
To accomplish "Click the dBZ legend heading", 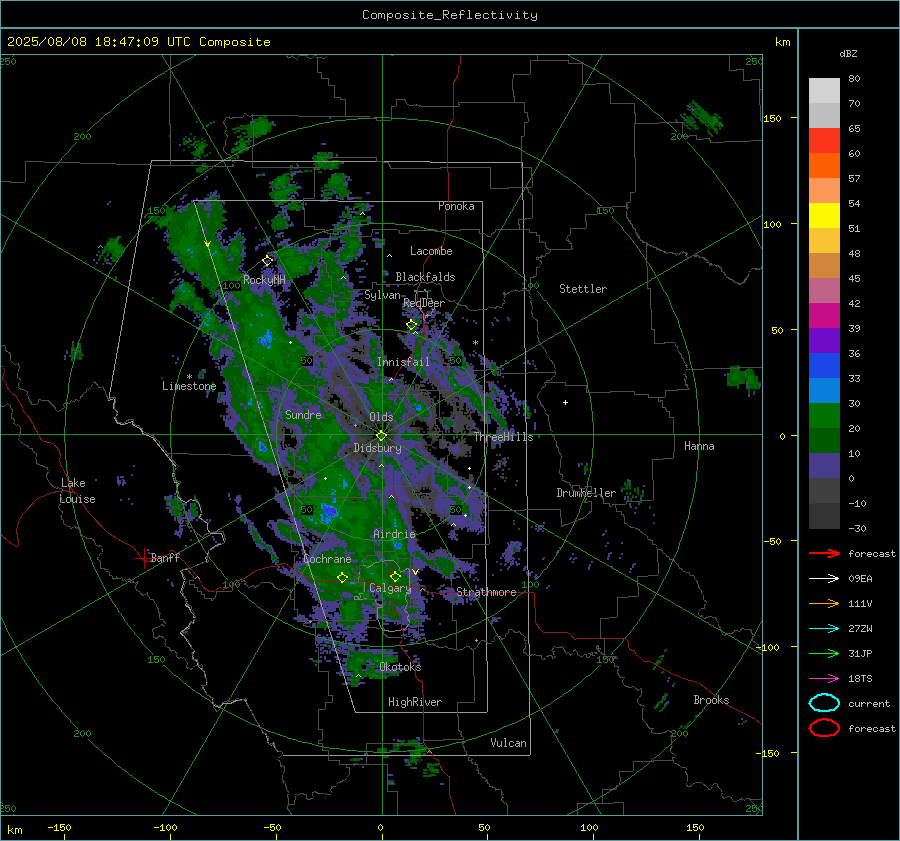I will pyautogui.click(x=848, y=53).
